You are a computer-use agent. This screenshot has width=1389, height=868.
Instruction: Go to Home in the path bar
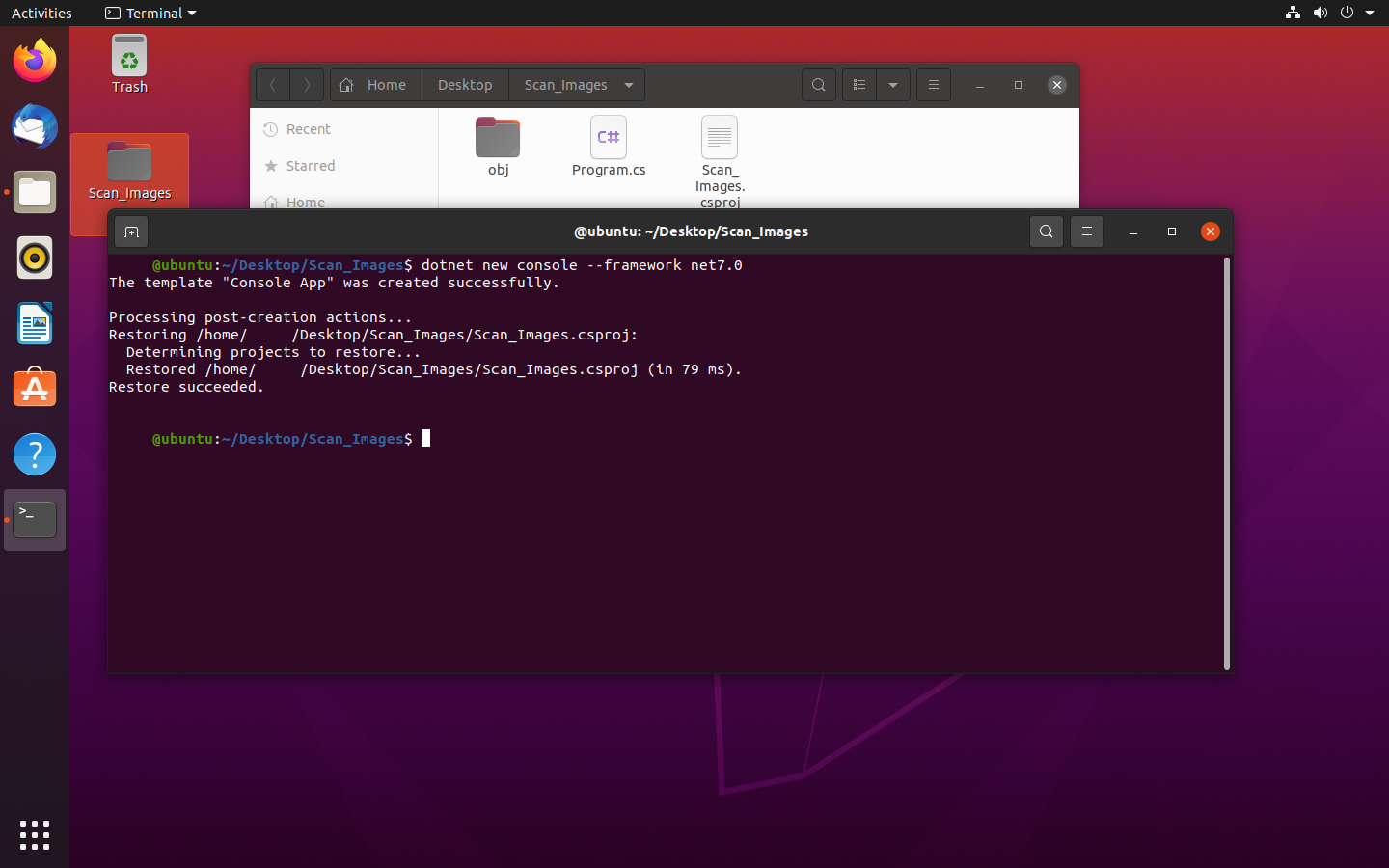(375, 85)
